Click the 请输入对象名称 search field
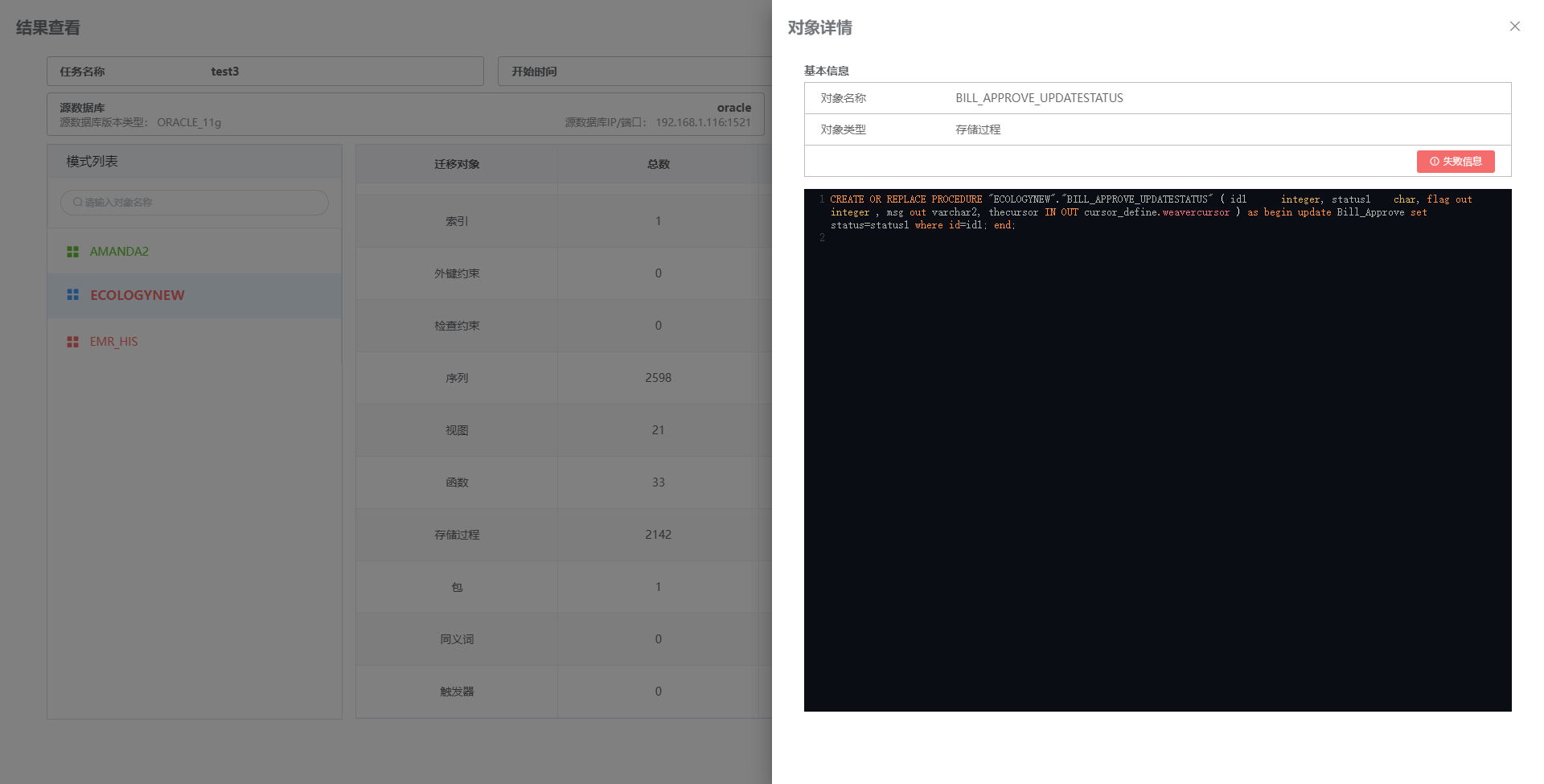Viewport: 1544px width, 784px height. tap(193, 203)
